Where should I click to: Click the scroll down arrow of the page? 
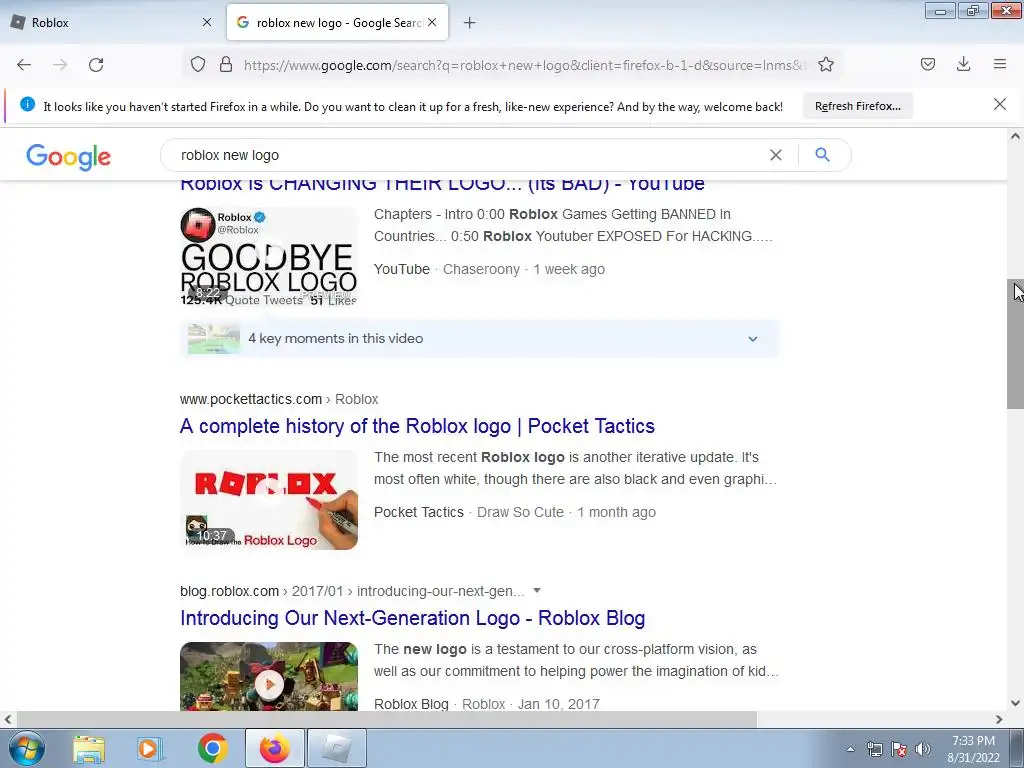coord(1015,703)
